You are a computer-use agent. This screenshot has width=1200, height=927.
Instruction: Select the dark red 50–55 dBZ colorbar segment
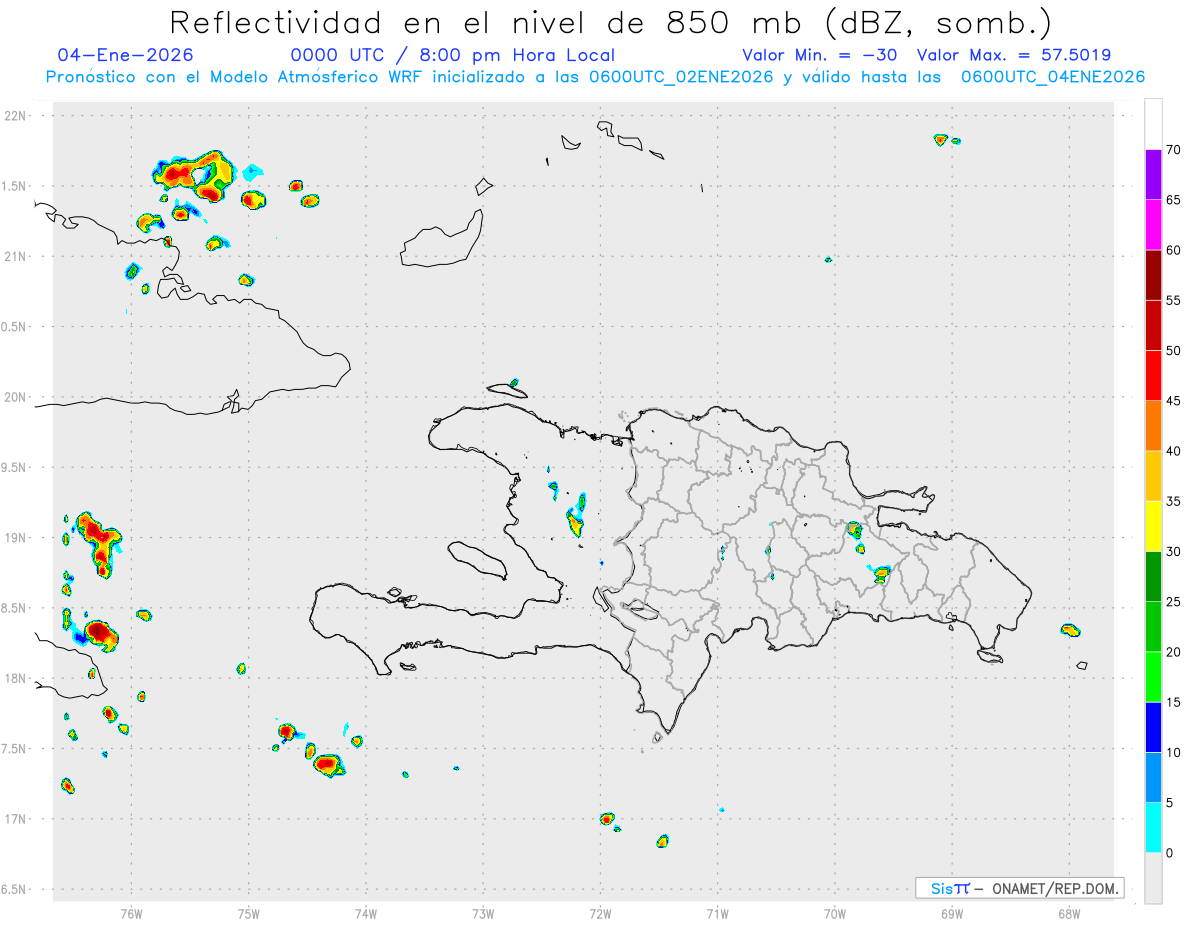(x=1153, y=325)
